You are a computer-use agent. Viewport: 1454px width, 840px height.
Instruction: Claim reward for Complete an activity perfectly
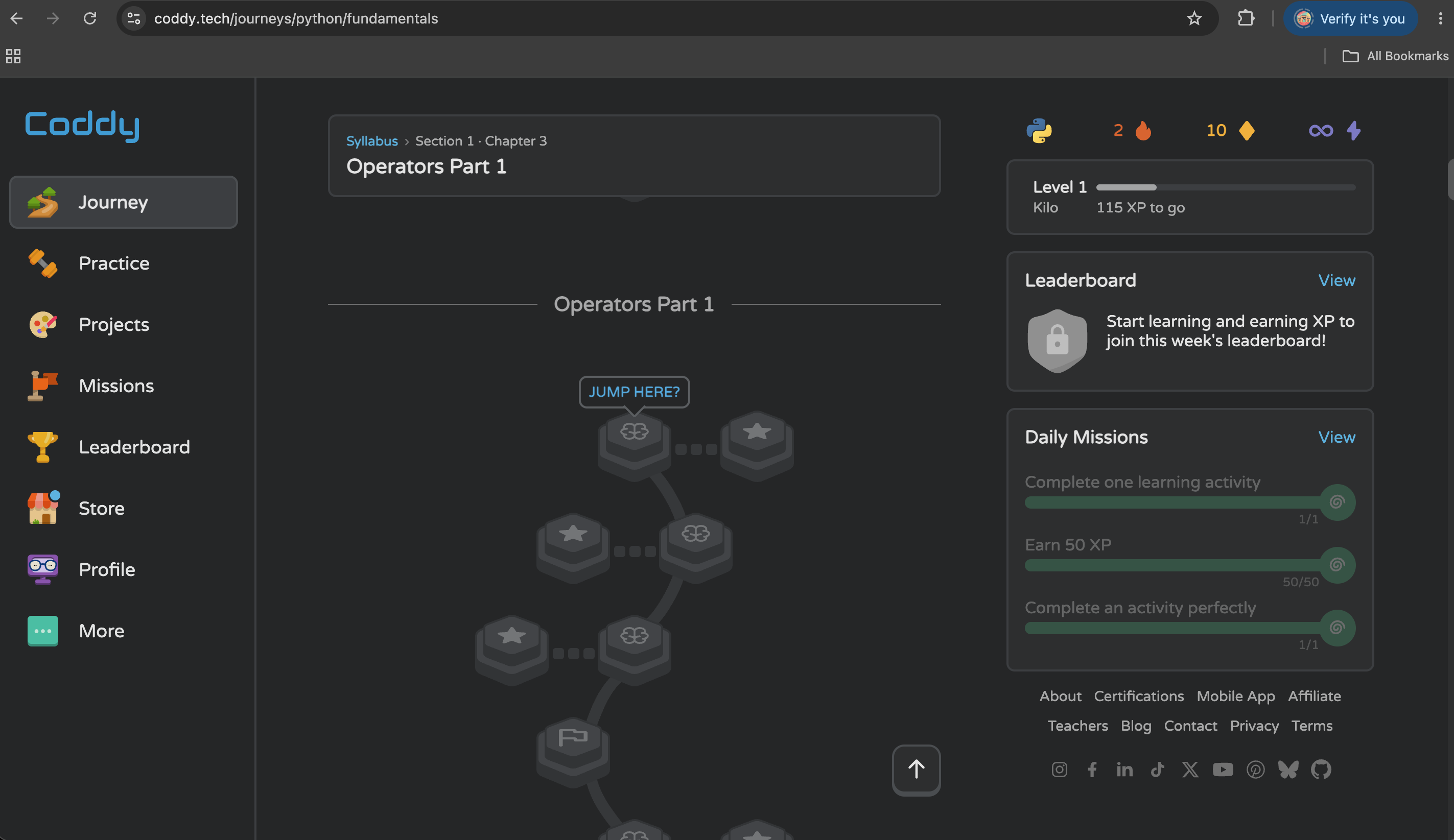1337,628
